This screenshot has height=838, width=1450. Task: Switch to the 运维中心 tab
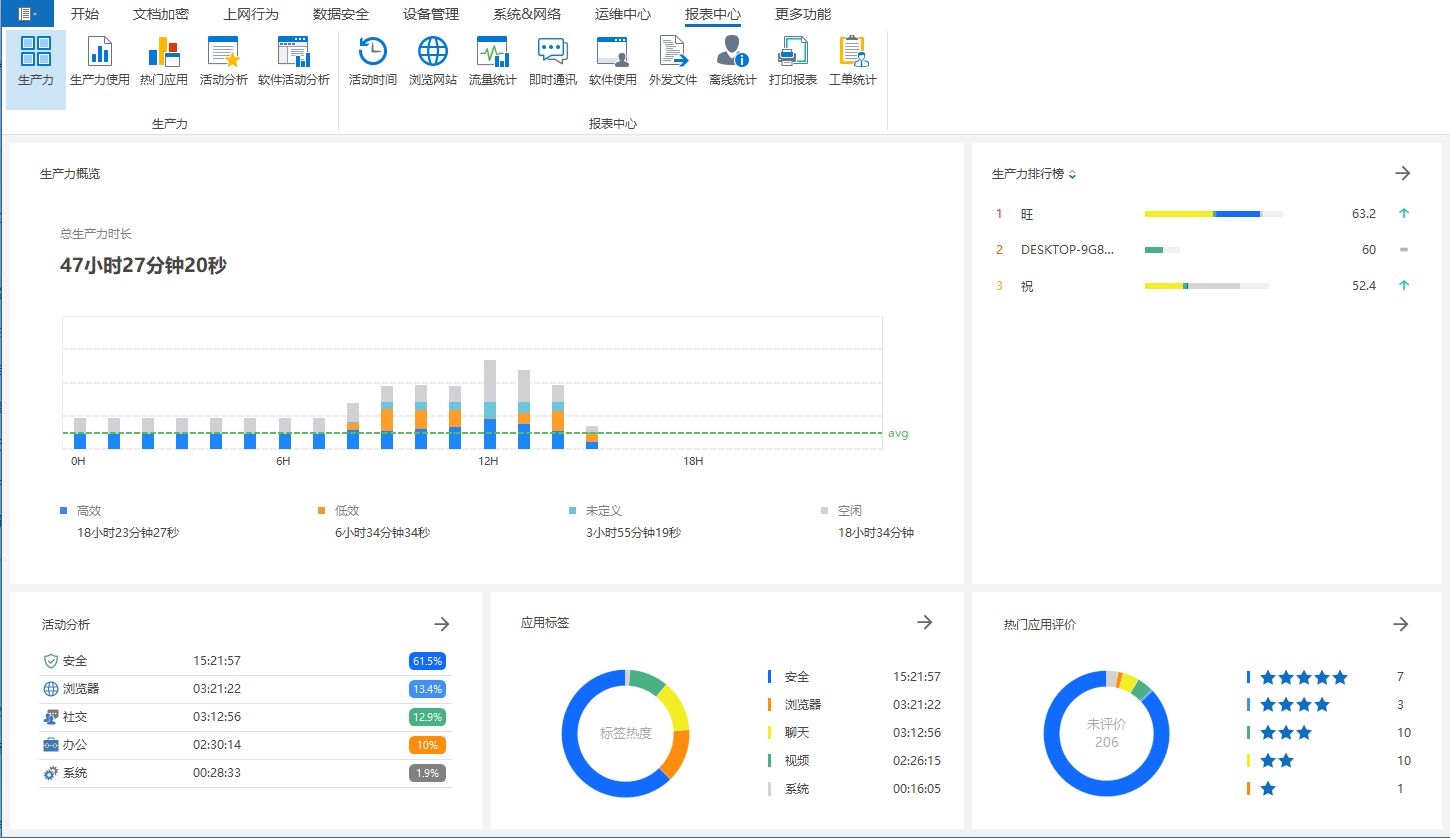(623, 14)
